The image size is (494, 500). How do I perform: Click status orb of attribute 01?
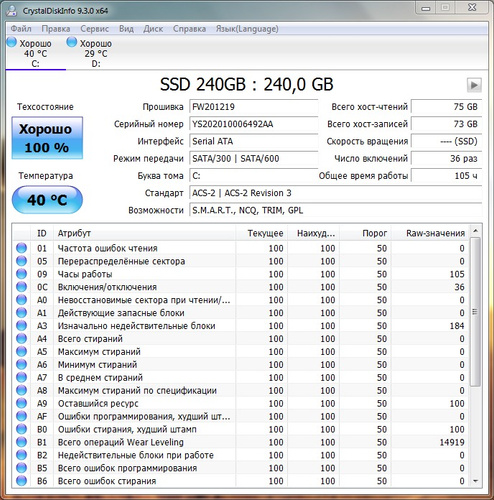22,248
